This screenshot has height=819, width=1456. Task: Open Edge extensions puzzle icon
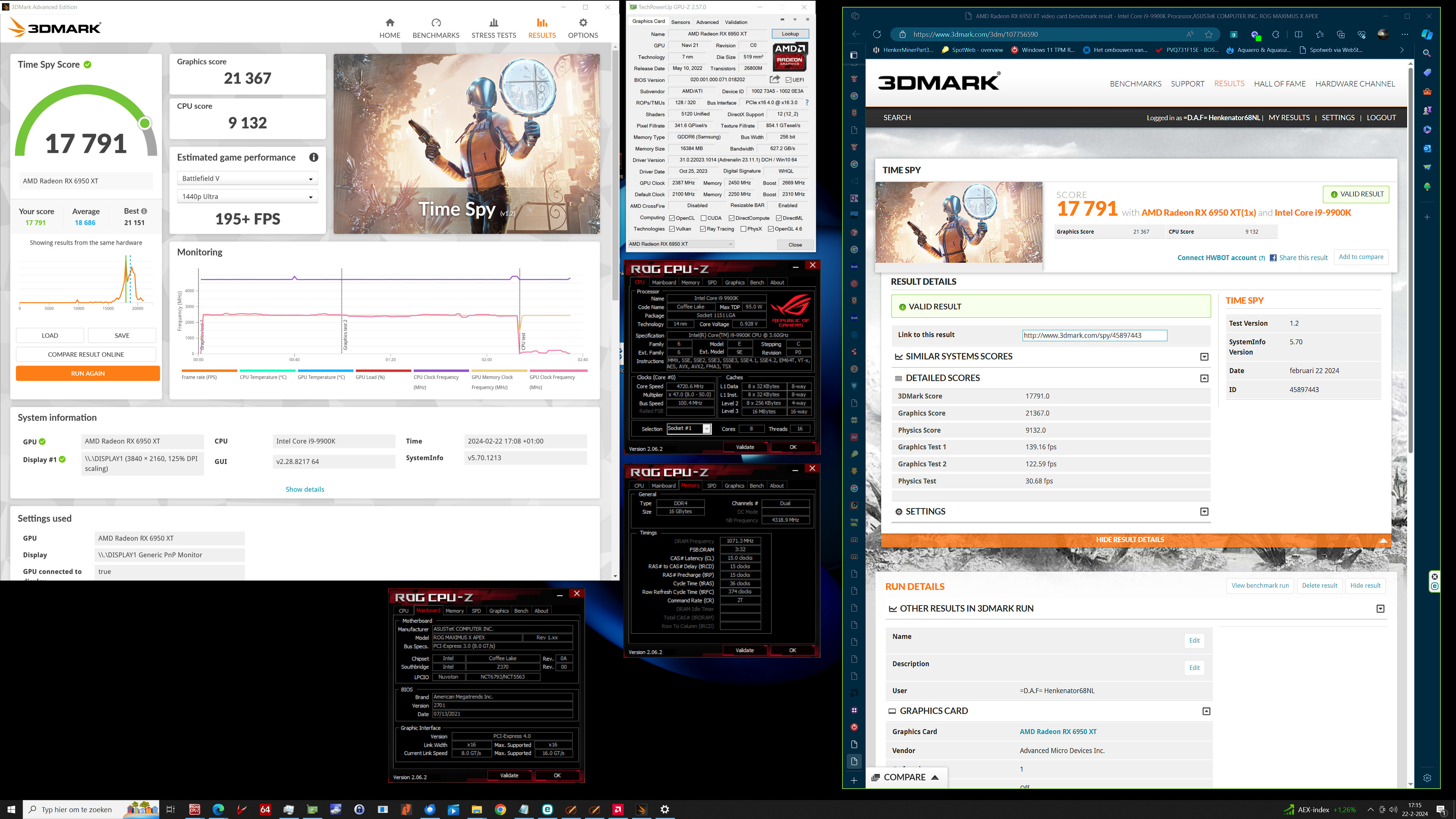tap(1276, 35)
